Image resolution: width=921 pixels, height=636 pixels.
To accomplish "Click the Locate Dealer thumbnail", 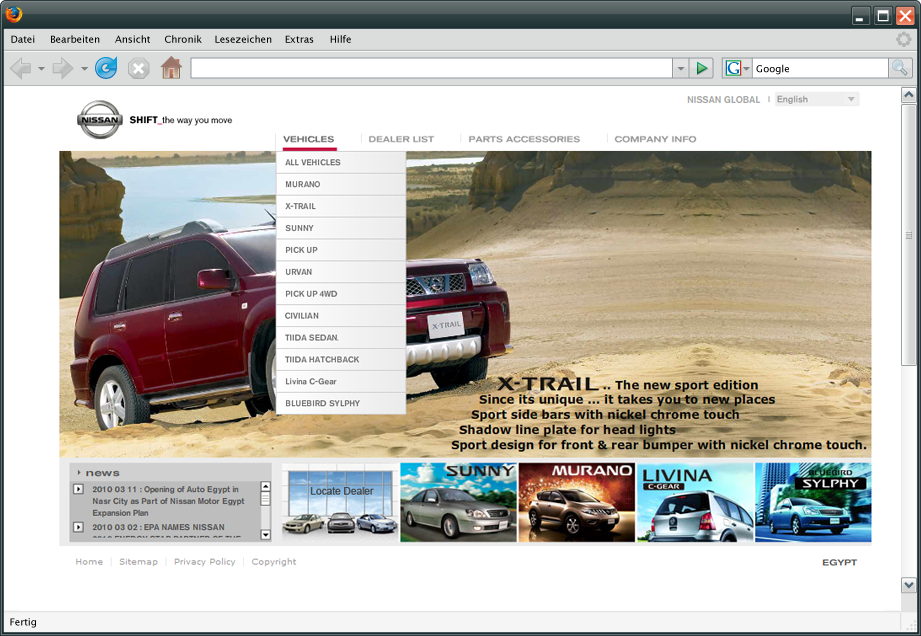I will pos(340,502).
